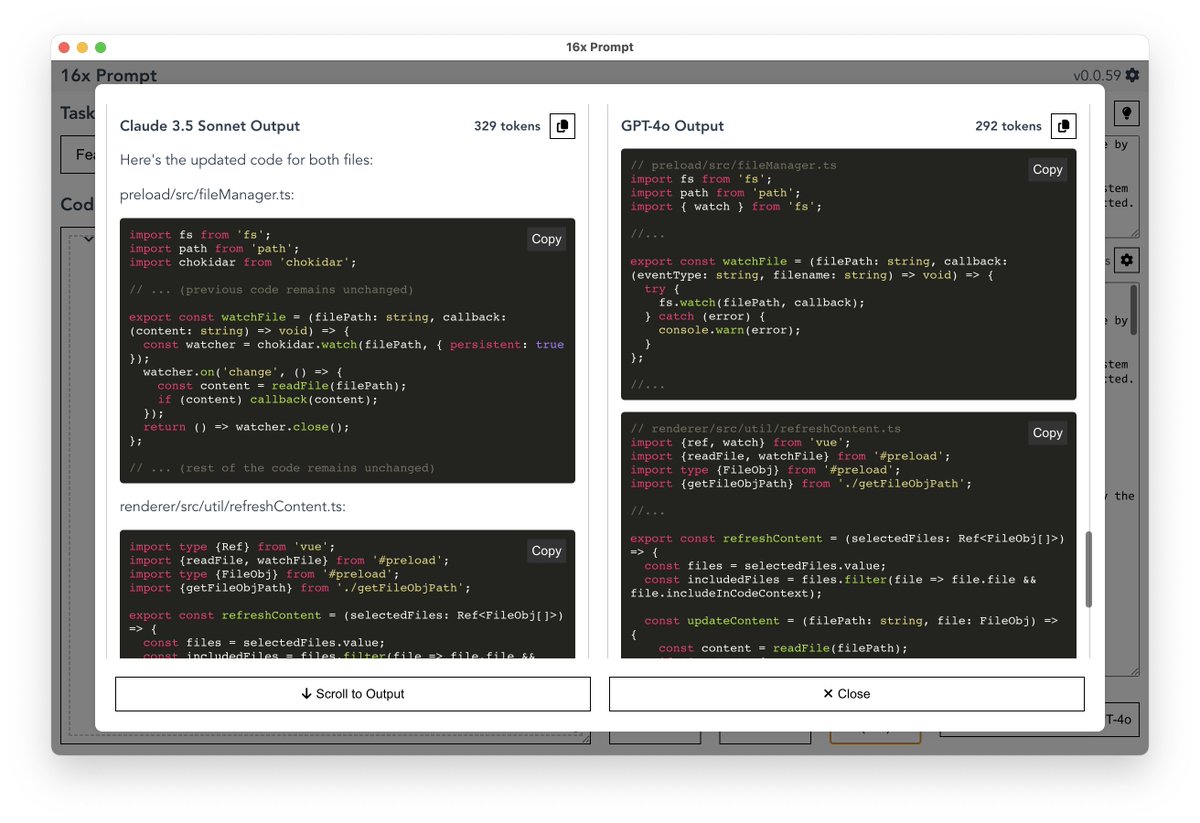1200x823 pixels.
Task: Click '// ... (rest of the code remains unchanged)'
Action: tap(282, 468)
